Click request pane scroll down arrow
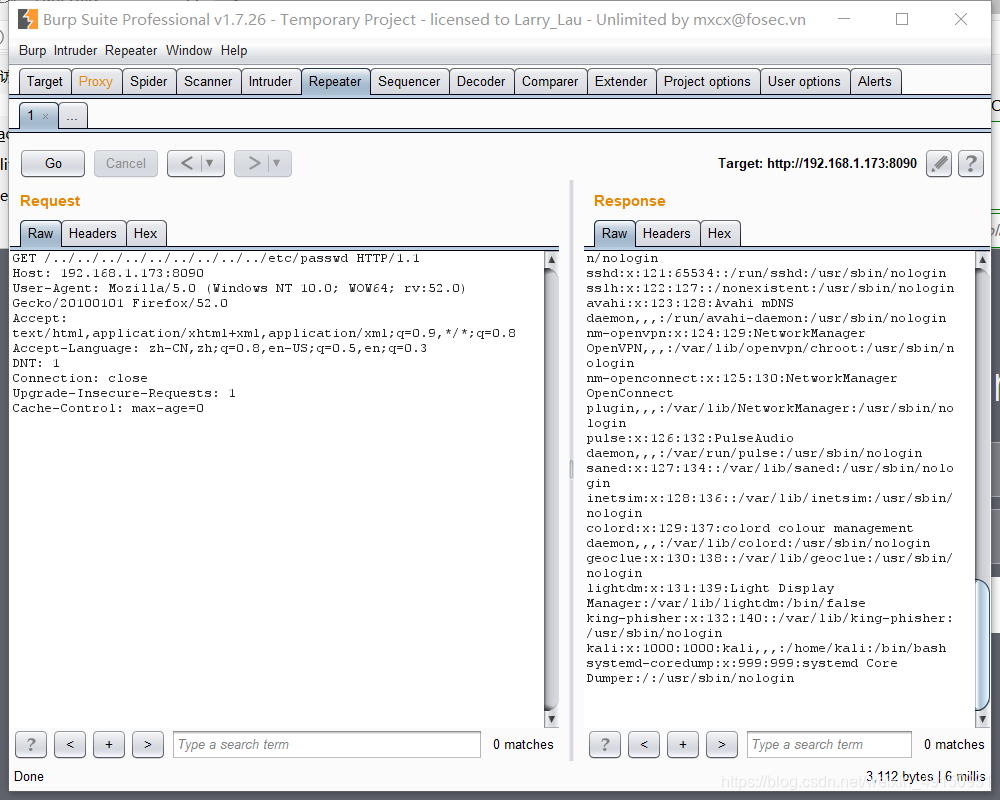1000x800 pixels. [552, 719]
